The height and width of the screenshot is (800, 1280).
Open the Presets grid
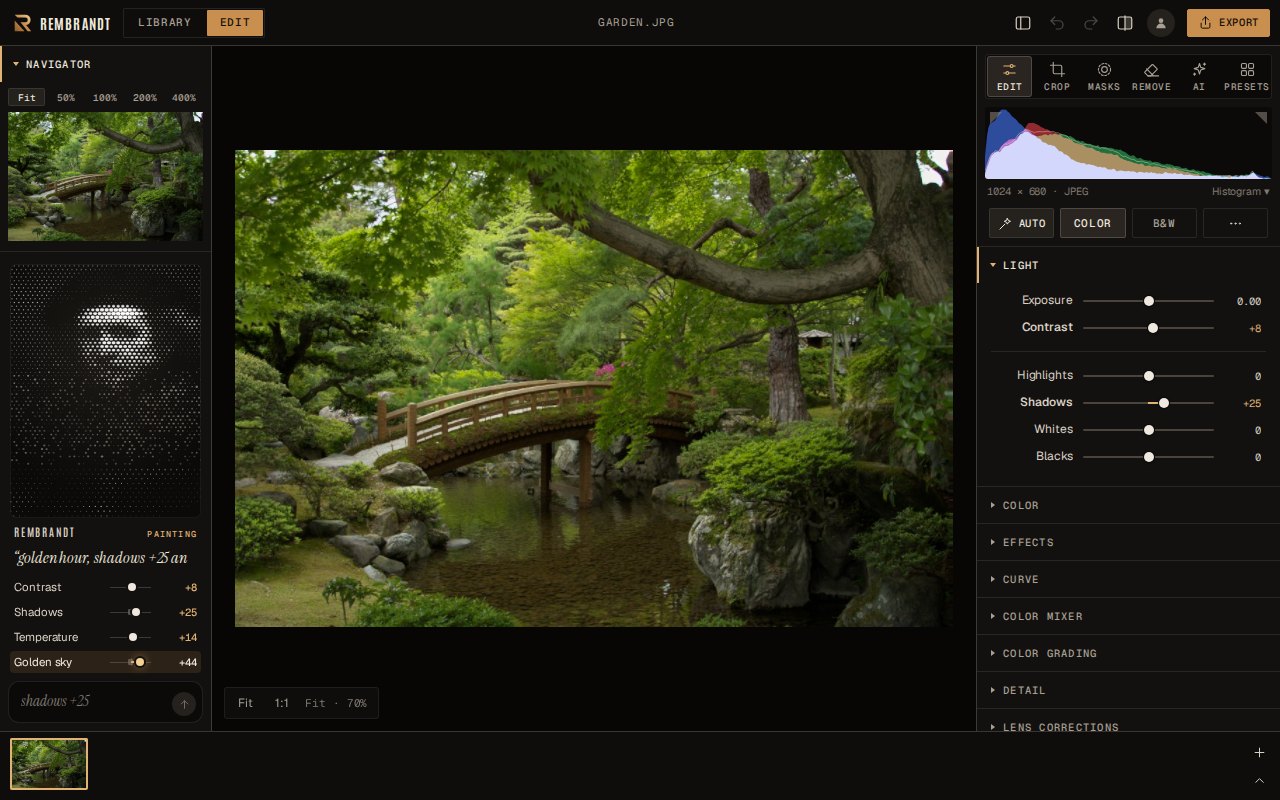click(1246, 76)
